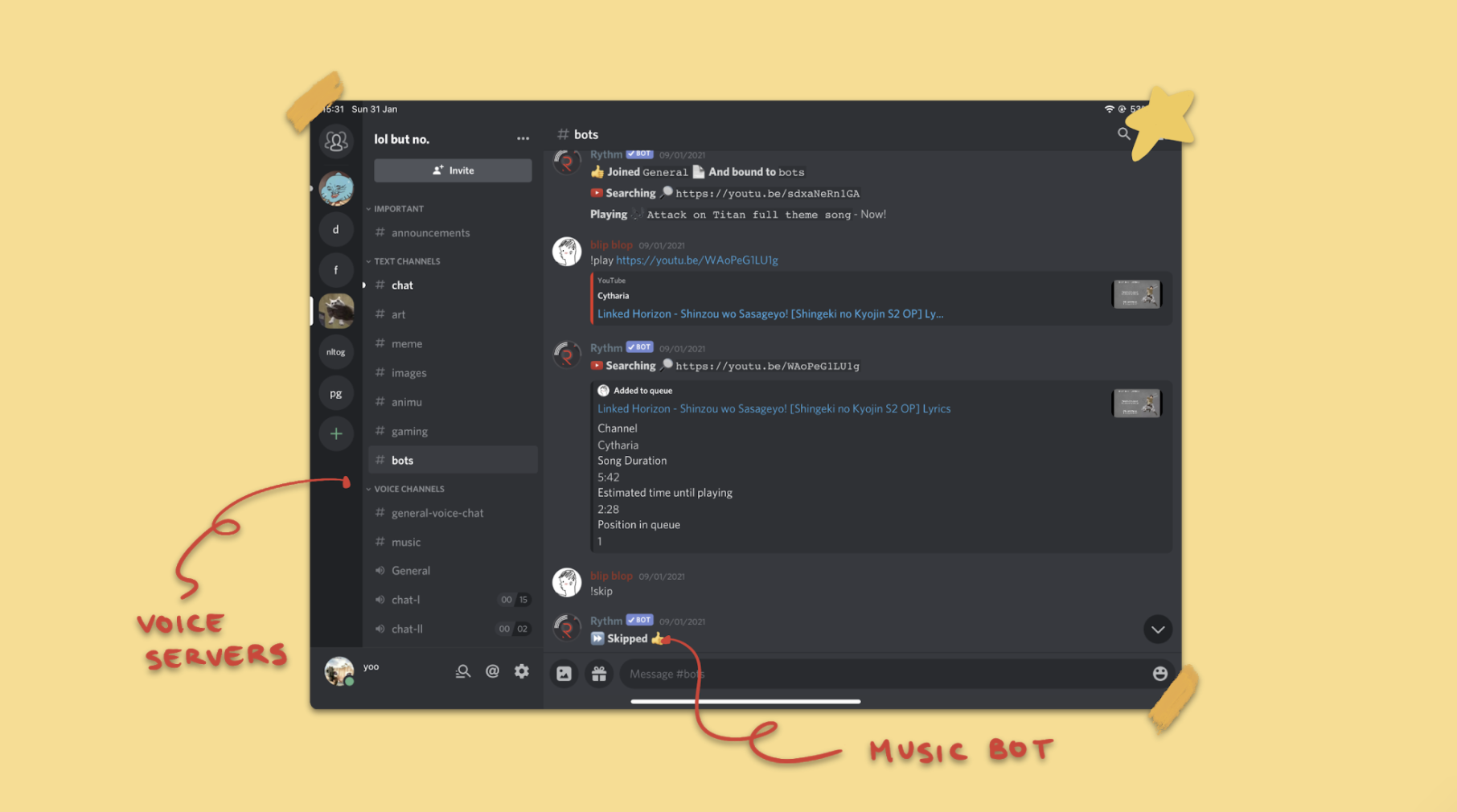Click the add server plus icon
1457x812 pixels.
pos(336,434)
